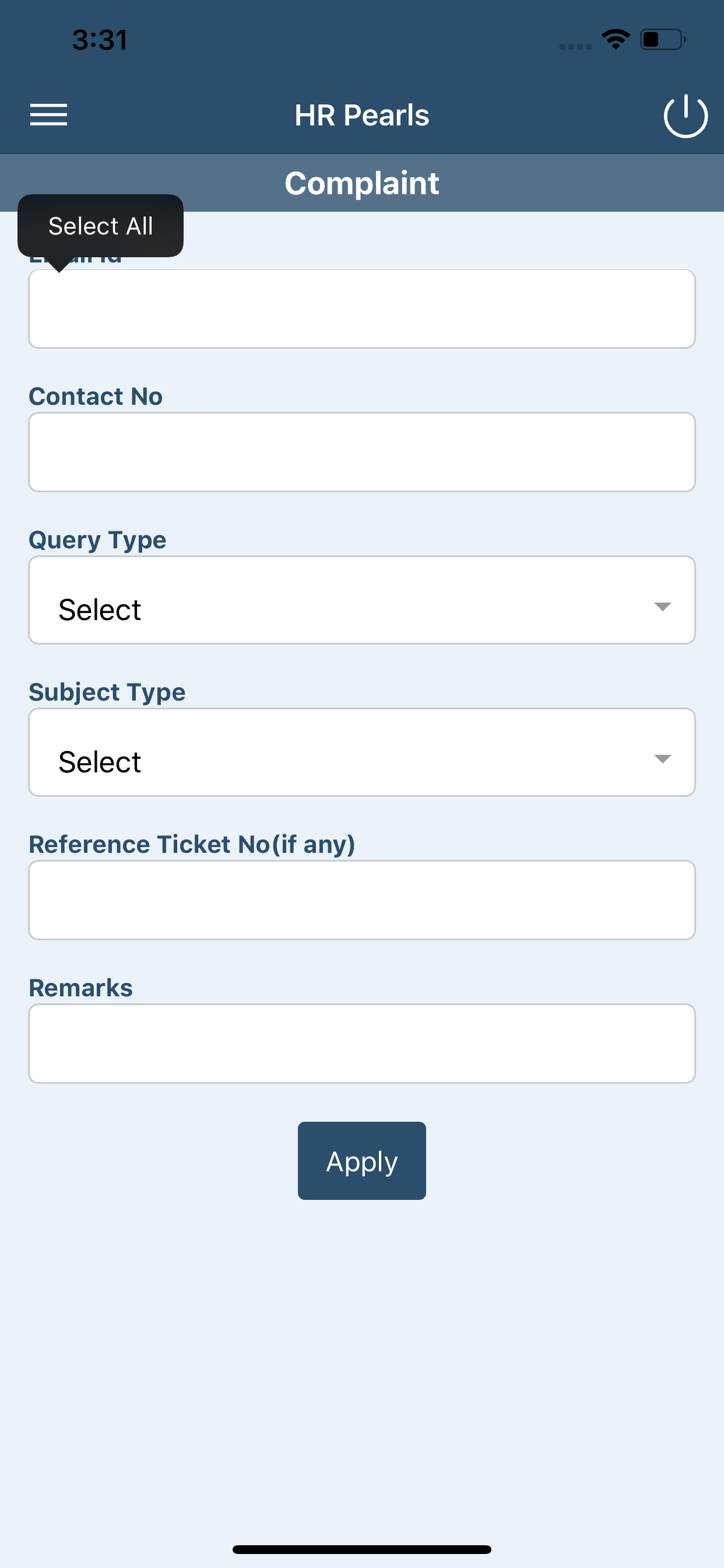The width and height of the screenshot is (724, 1568).
Task: Tap the power logout icon
Action: (686, 116)
